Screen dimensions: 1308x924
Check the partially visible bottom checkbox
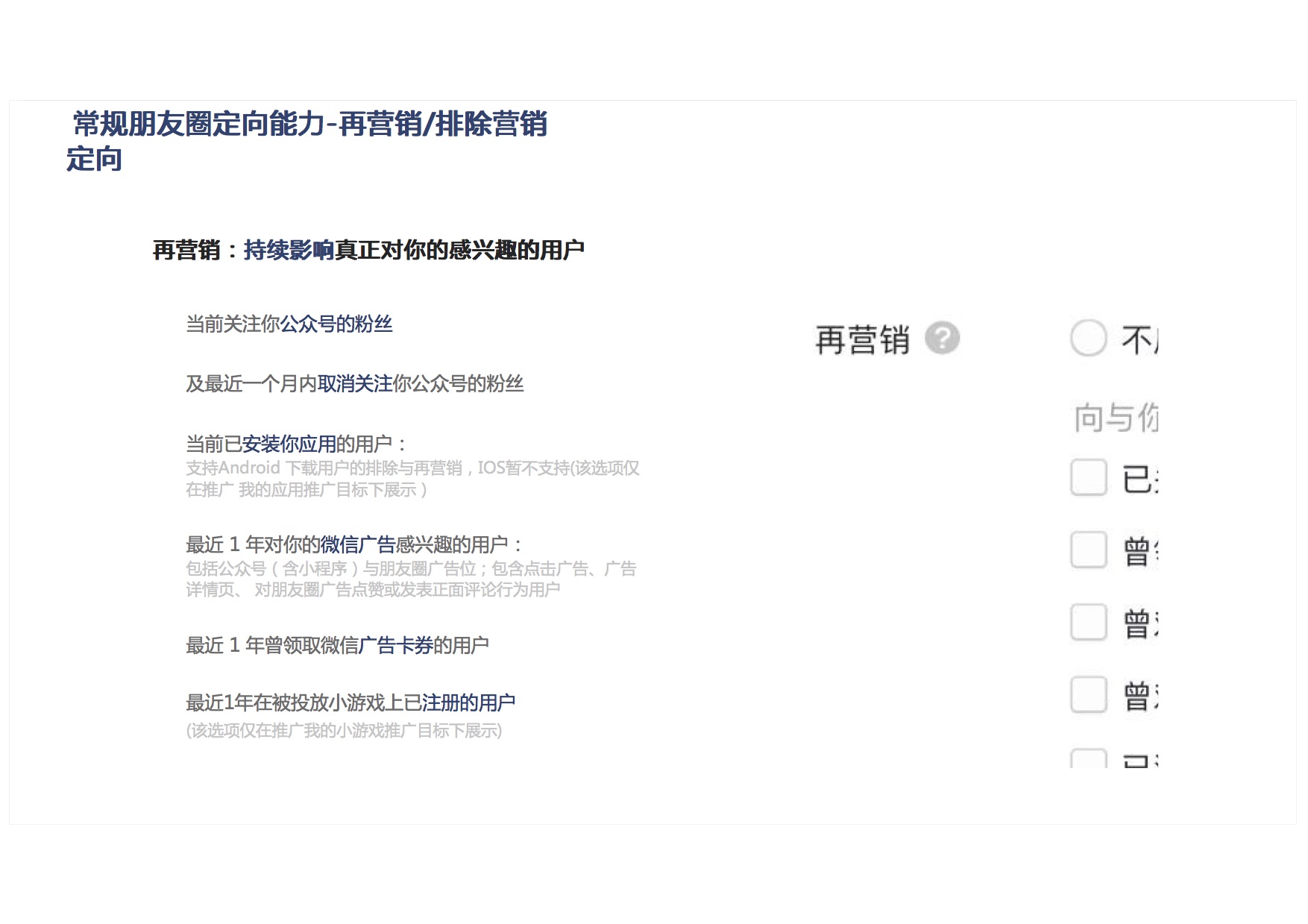point(1088,759)
